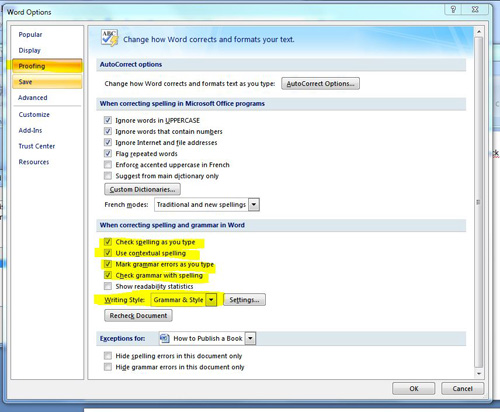Viewport: 500px width, 412px height.
Task: Open the French modes dropdown
Action: tap(254, 204)
